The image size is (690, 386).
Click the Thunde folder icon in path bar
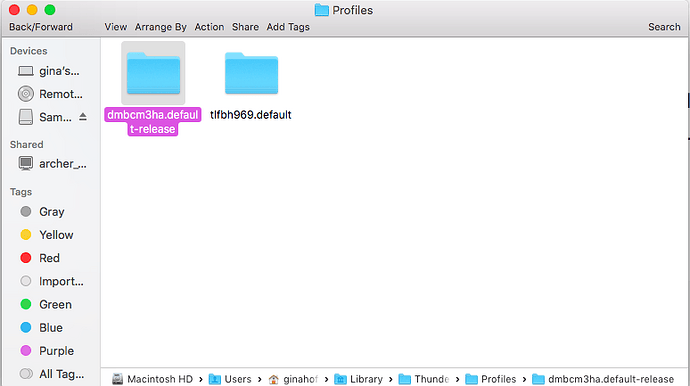click(x=404, y=379)
